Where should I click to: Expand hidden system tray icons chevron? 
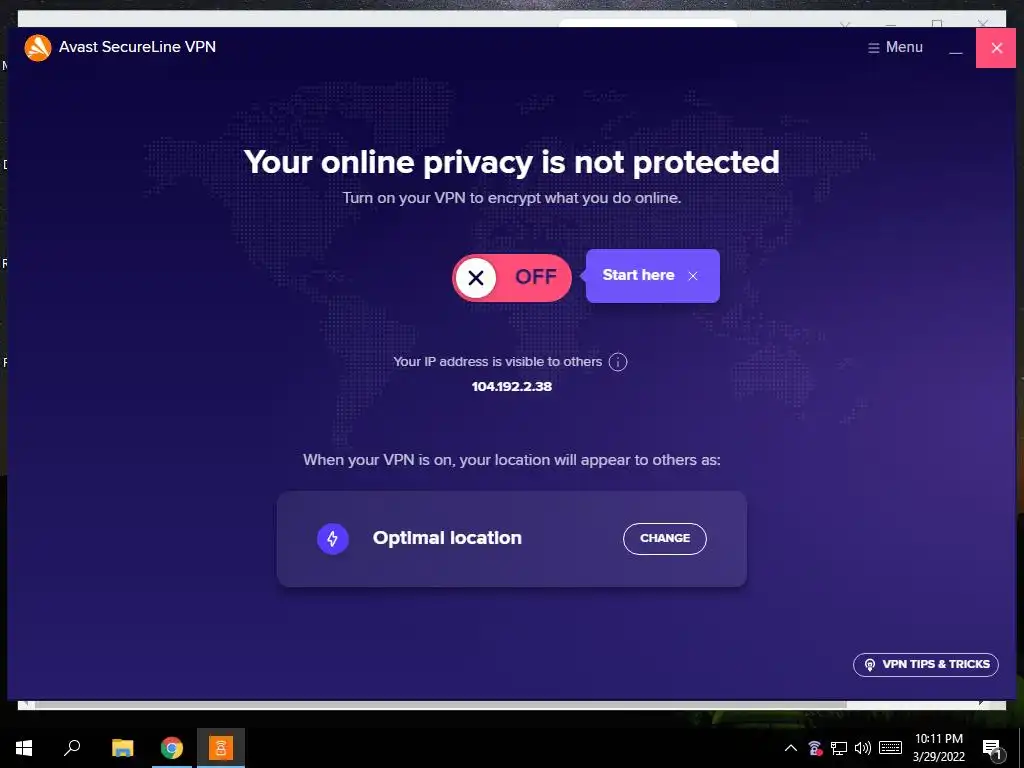(x=790, y=748)
